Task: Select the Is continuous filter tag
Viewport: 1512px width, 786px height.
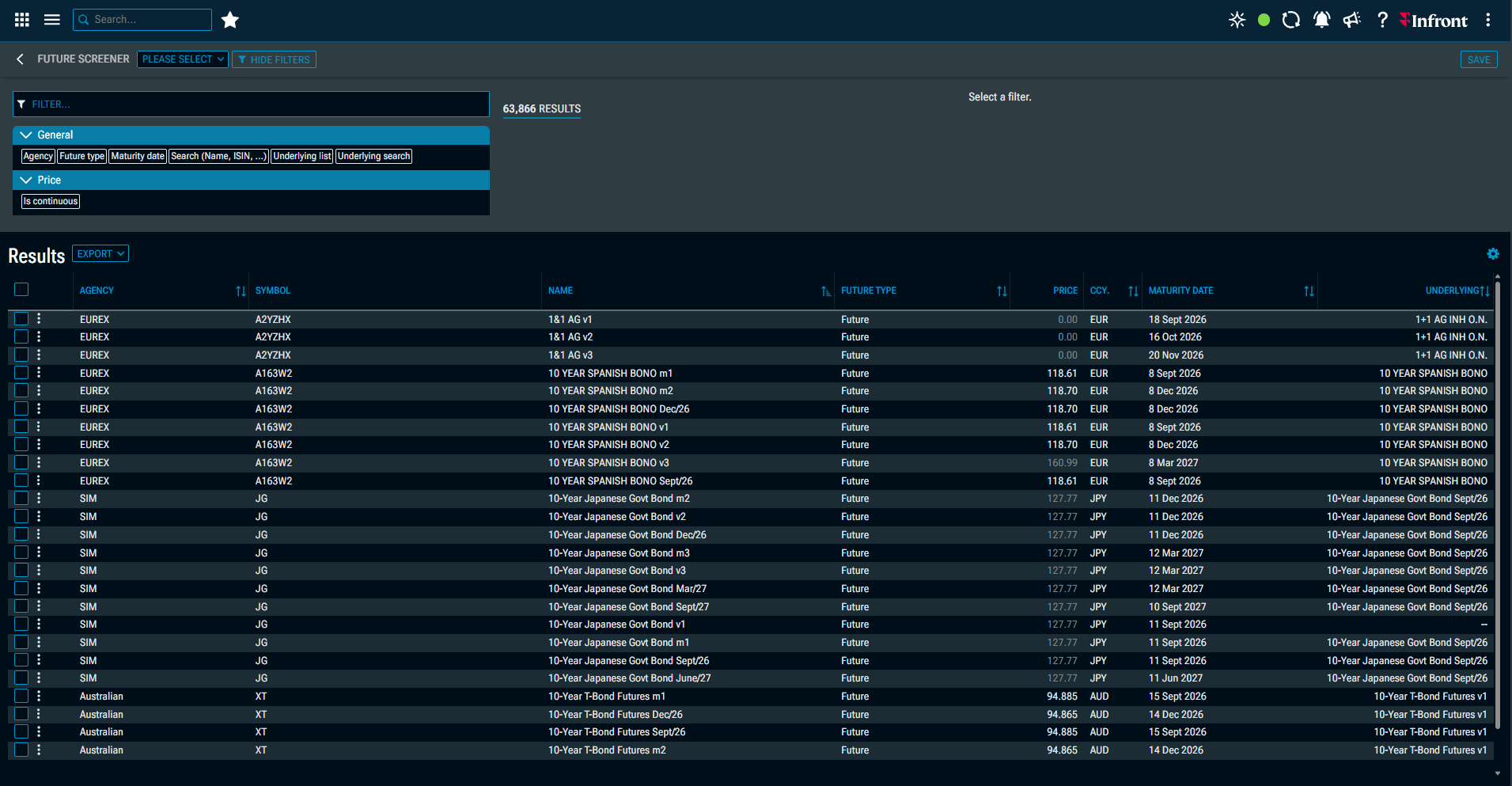Action: [x=51, y=202]
